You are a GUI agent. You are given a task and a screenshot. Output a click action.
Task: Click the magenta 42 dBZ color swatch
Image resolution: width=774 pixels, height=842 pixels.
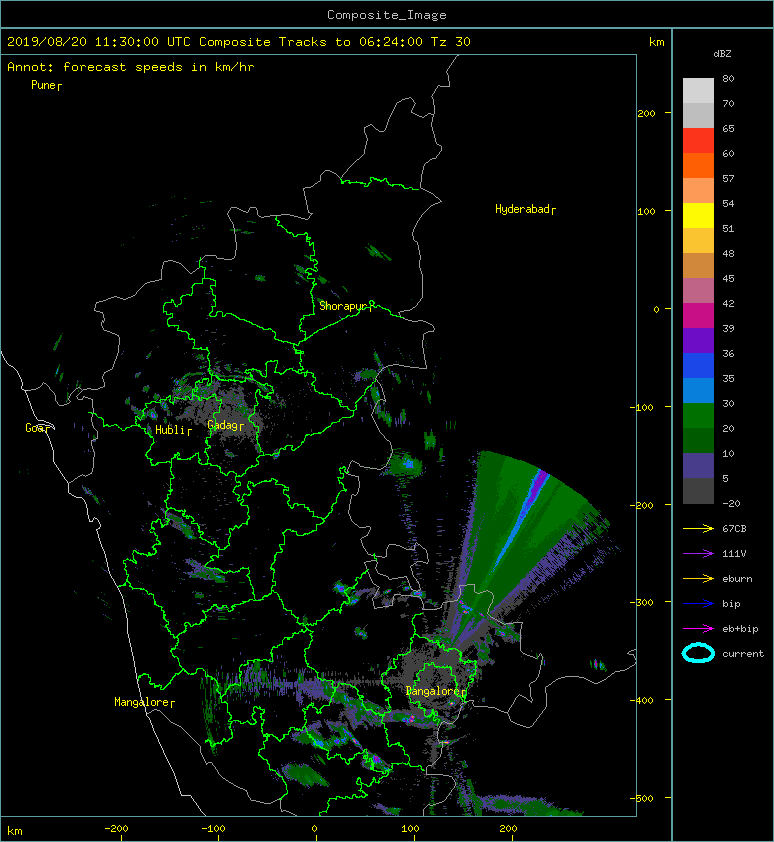pyautogui.click(x=698, y=316)
